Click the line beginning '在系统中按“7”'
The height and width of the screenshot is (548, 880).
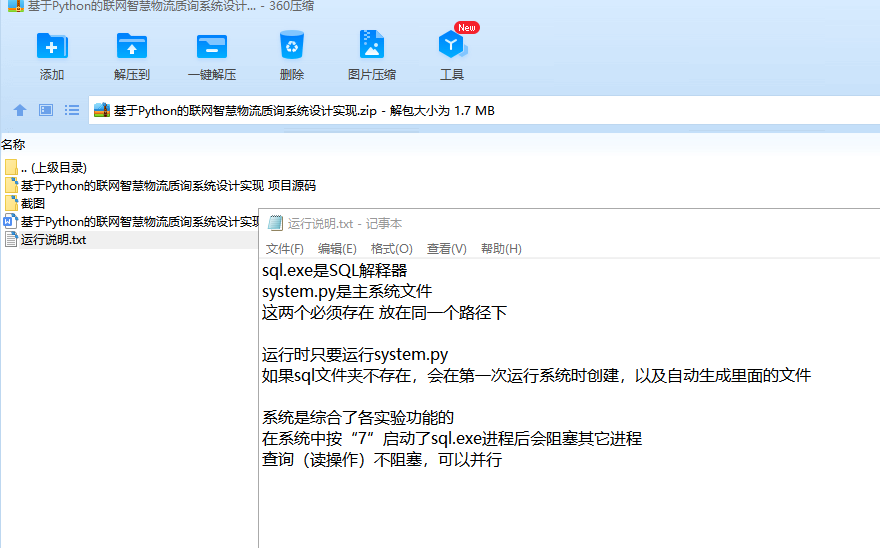[x=452, y=439]
